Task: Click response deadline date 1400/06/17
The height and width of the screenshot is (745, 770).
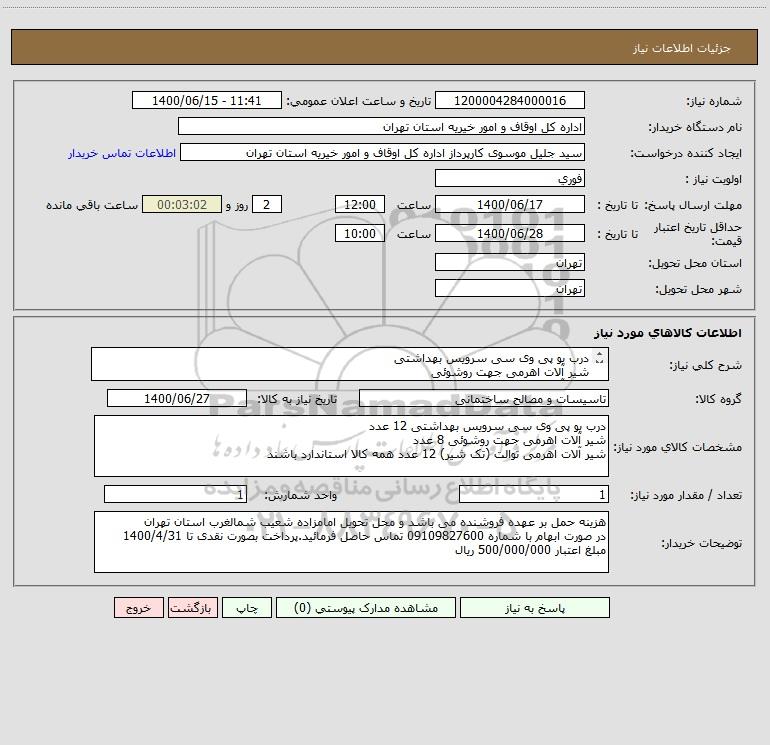Action: pyautogui.click(x=510, y=204)
